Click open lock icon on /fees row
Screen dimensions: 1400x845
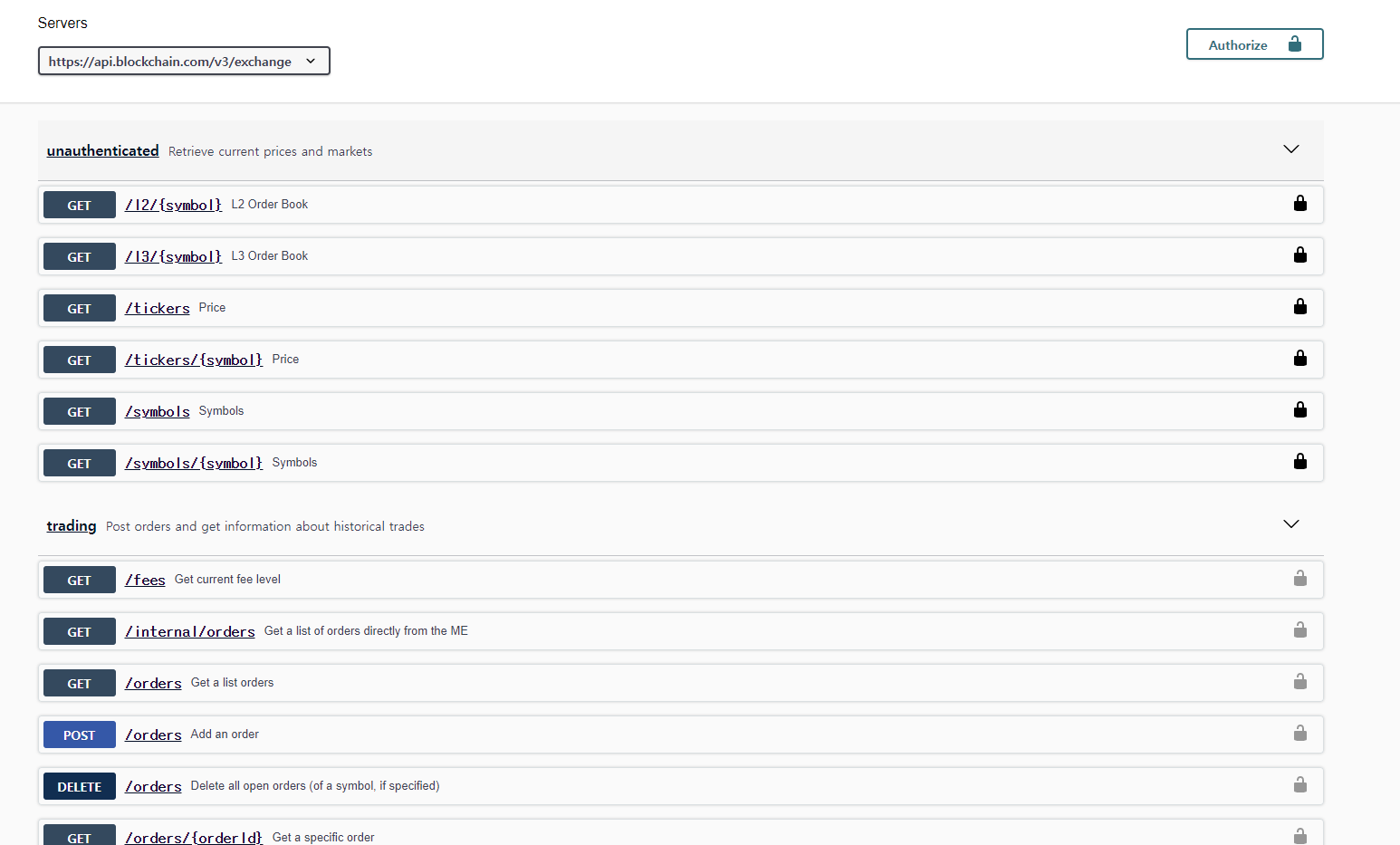tap(1300, 578)
